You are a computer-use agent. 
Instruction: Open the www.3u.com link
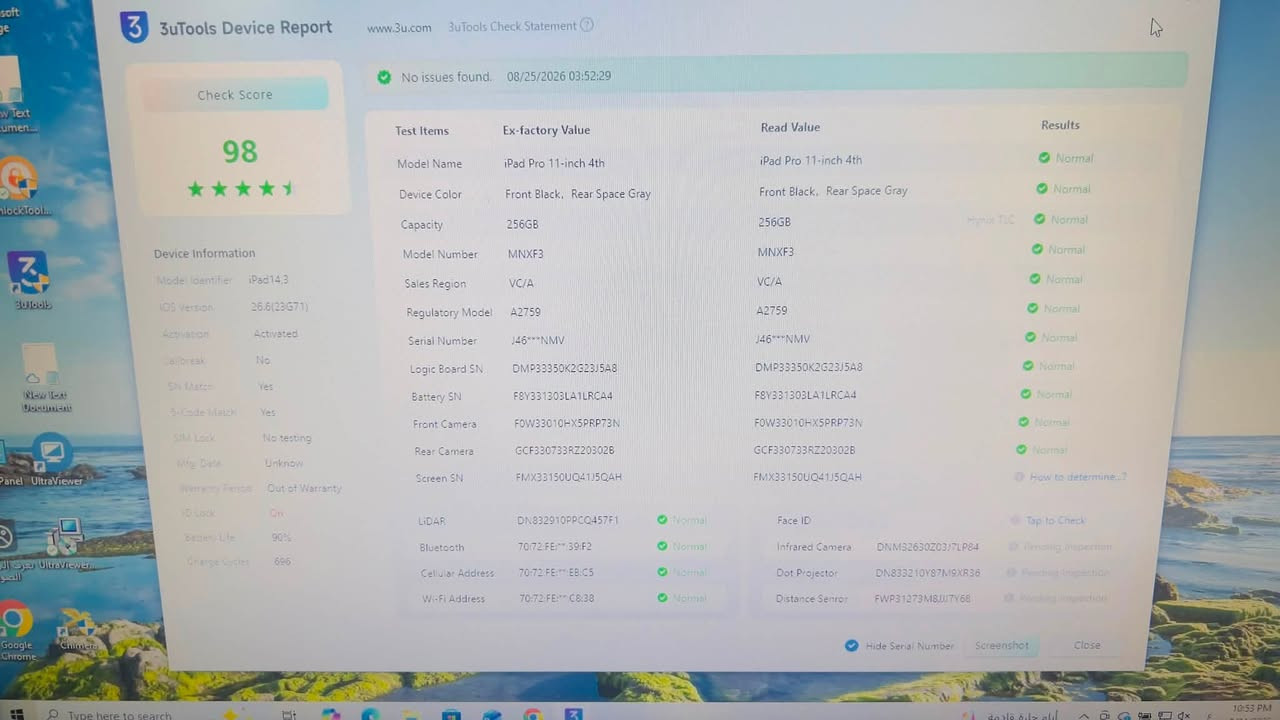(399, 28)
